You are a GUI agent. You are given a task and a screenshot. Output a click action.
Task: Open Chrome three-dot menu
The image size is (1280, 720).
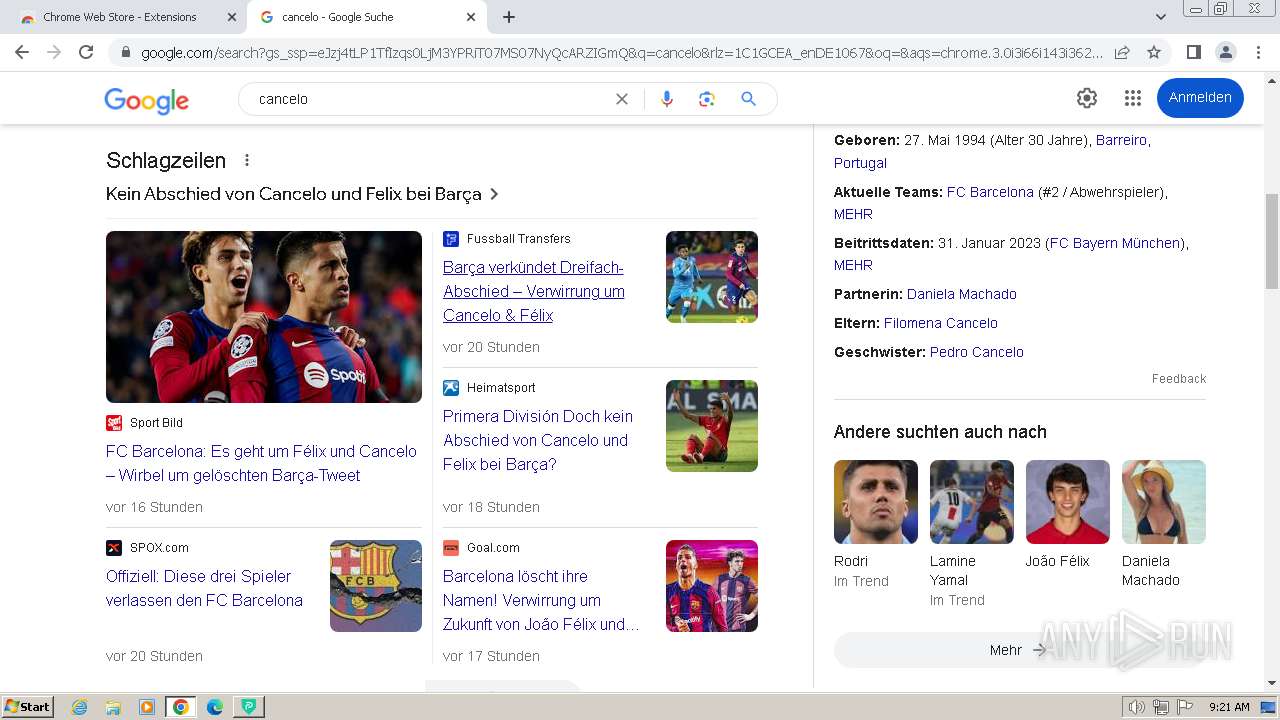pos(1257,52)
